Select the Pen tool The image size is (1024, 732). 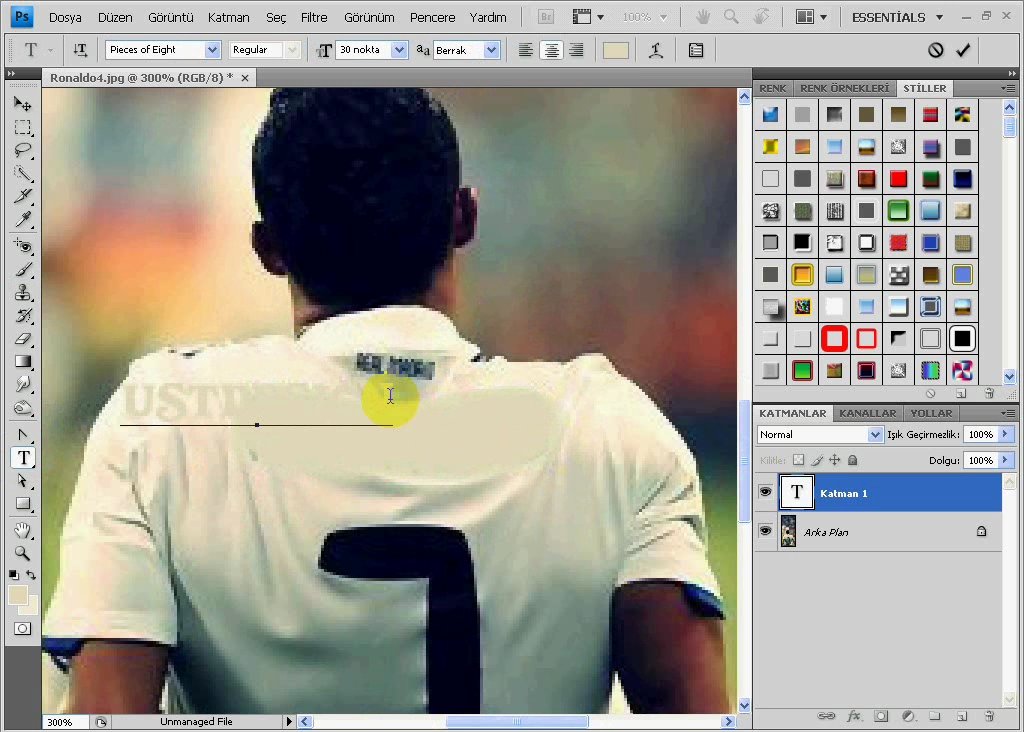tap(23, 434)
